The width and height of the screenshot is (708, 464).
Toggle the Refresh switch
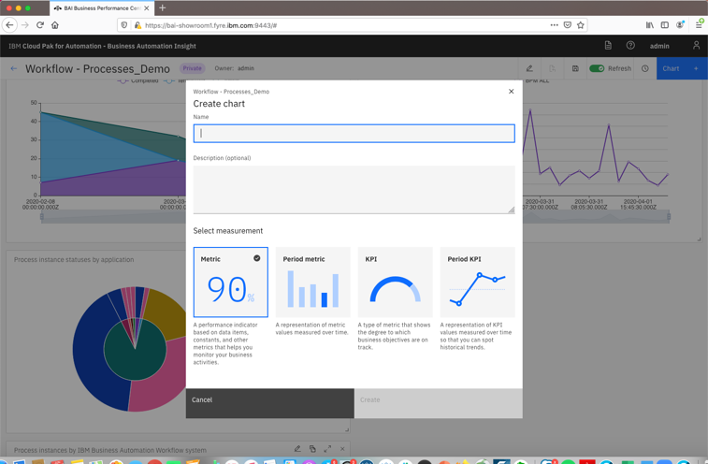(597, 69)
